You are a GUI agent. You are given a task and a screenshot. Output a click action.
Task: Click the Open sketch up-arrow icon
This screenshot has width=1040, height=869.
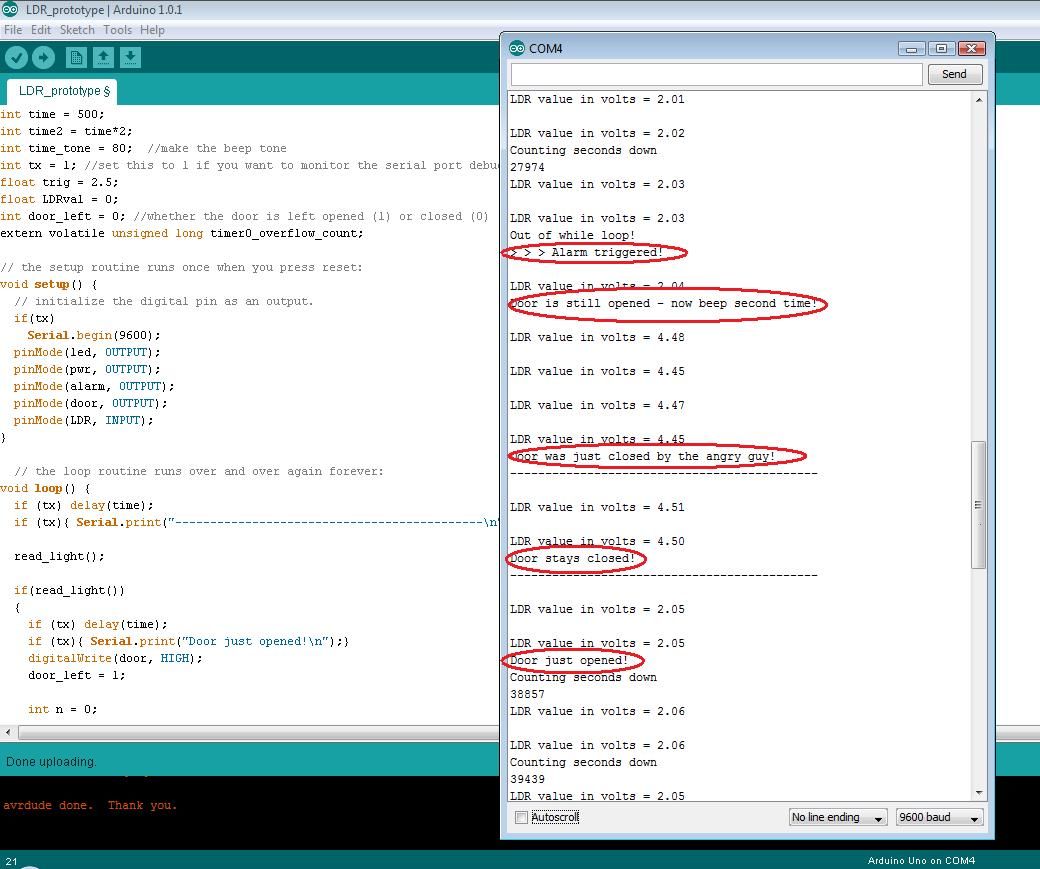(x=103, y=58)
